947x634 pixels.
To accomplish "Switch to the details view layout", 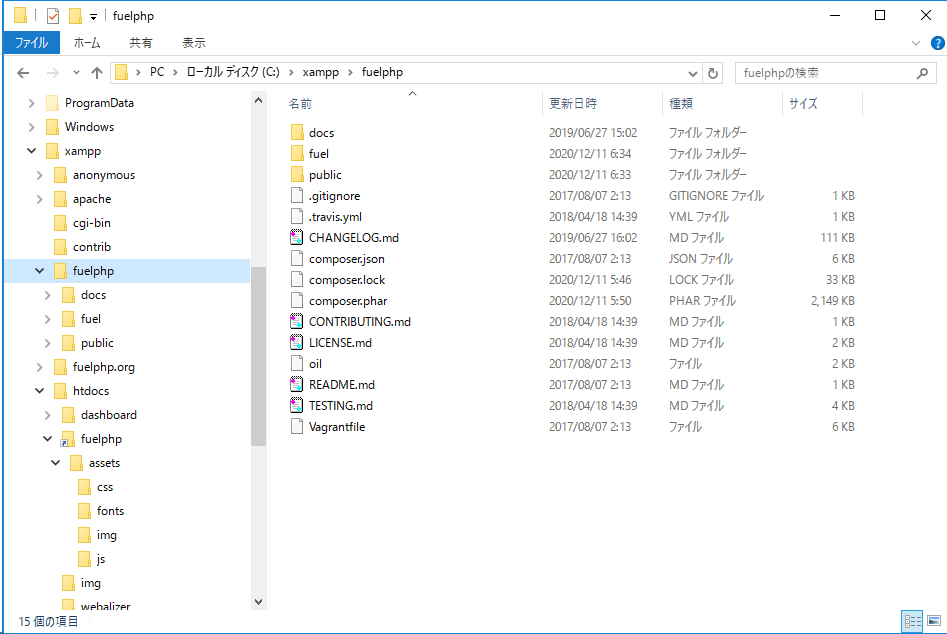I will pos(912,621).
